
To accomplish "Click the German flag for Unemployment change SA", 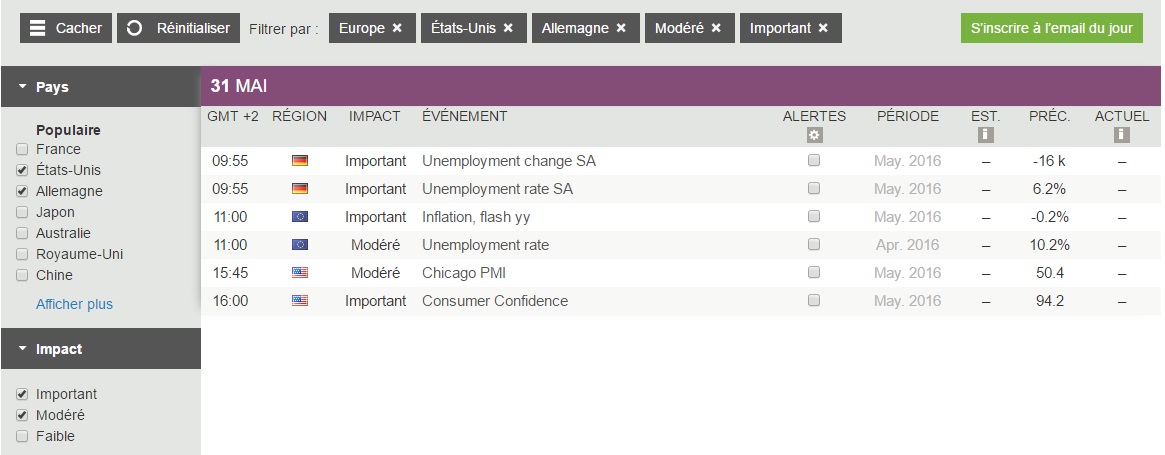I will click(300, 161).
